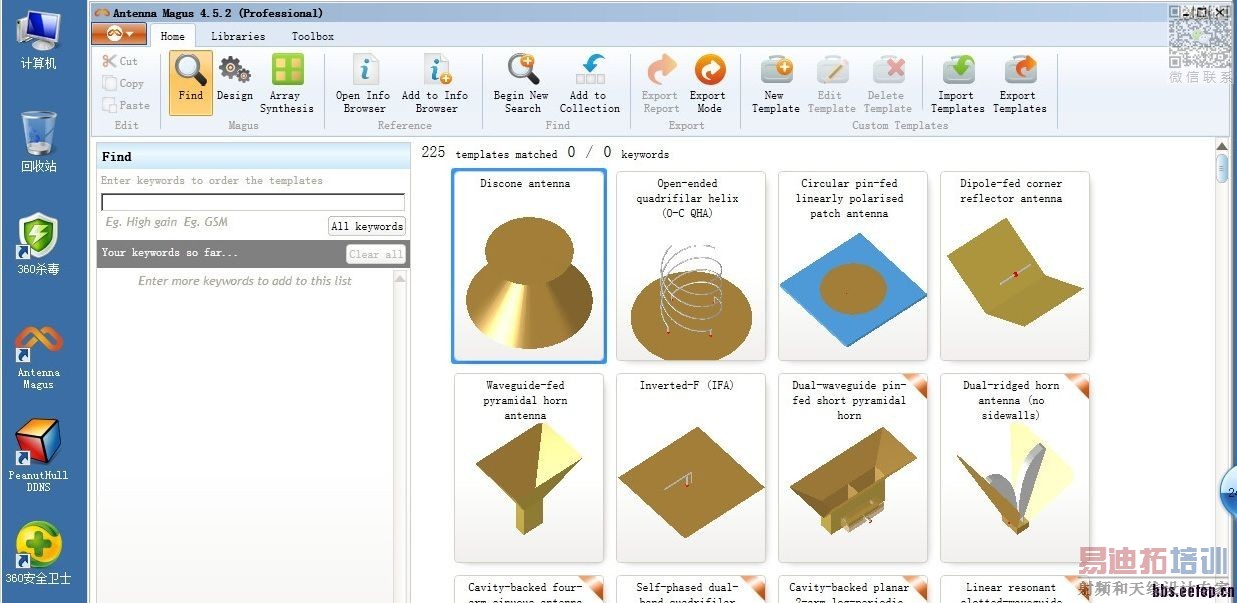1237x603 pixels.
Task: Select Open-ended quadrifilar helix template
Action: coord(691,266)
